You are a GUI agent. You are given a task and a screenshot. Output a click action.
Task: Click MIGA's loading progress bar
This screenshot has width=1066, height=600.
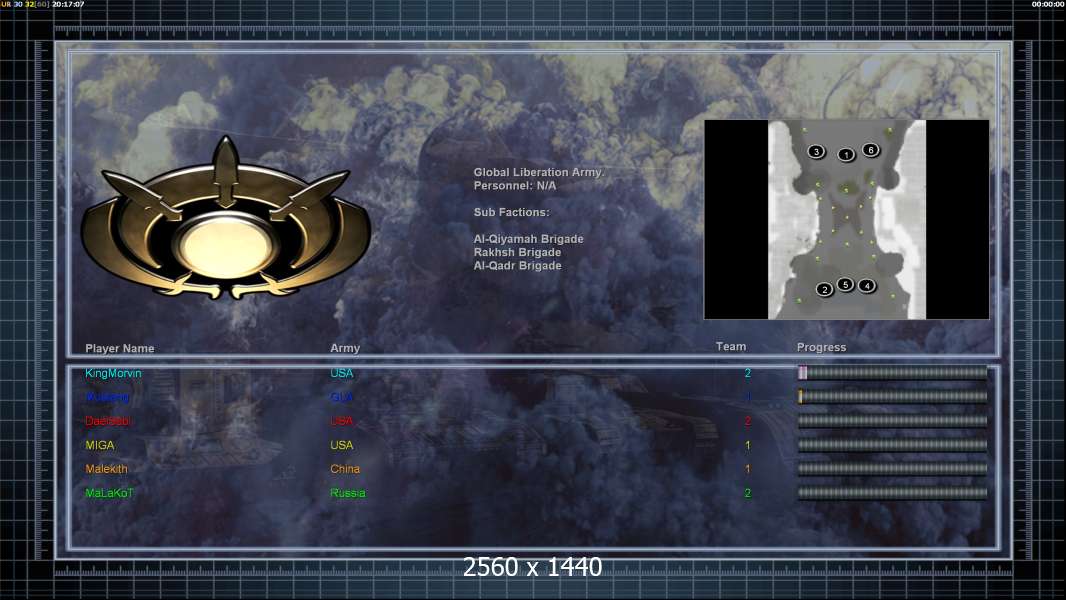[892, 445]
